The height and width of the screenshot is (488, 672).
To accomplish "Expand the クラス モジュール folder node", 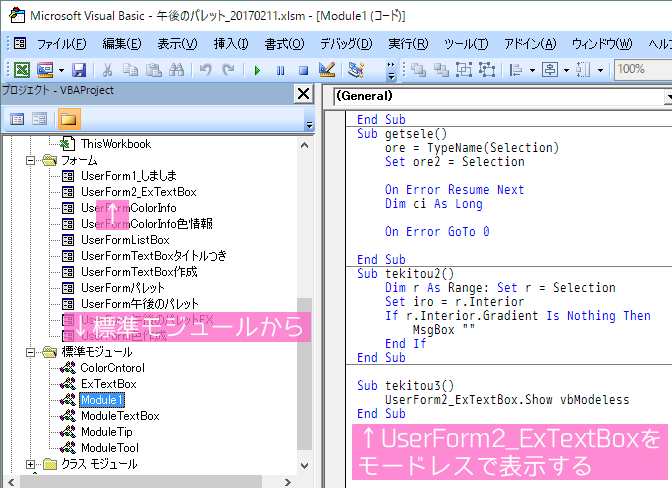I will [x=30, y=464].
